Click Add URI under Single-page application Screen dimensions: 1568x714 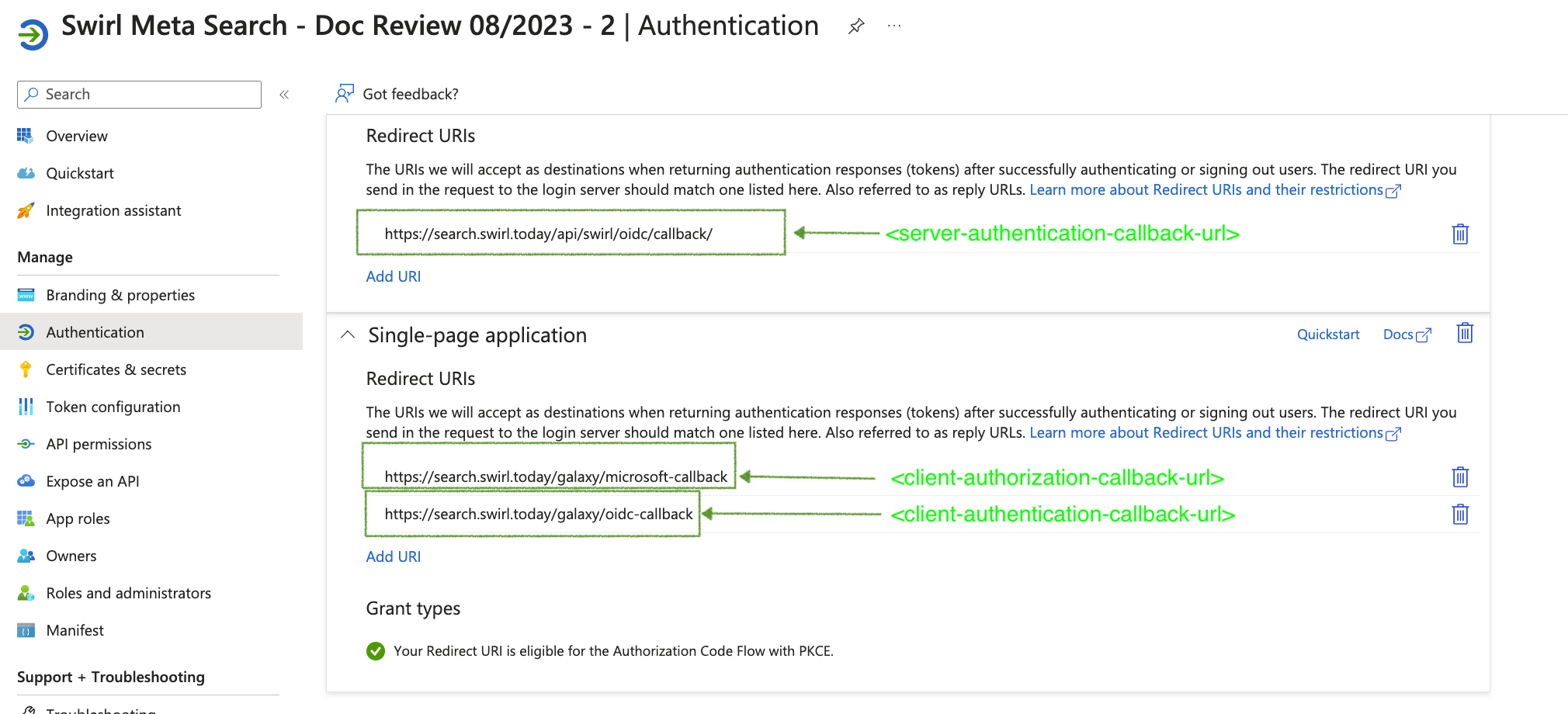[x=394, y=556]
